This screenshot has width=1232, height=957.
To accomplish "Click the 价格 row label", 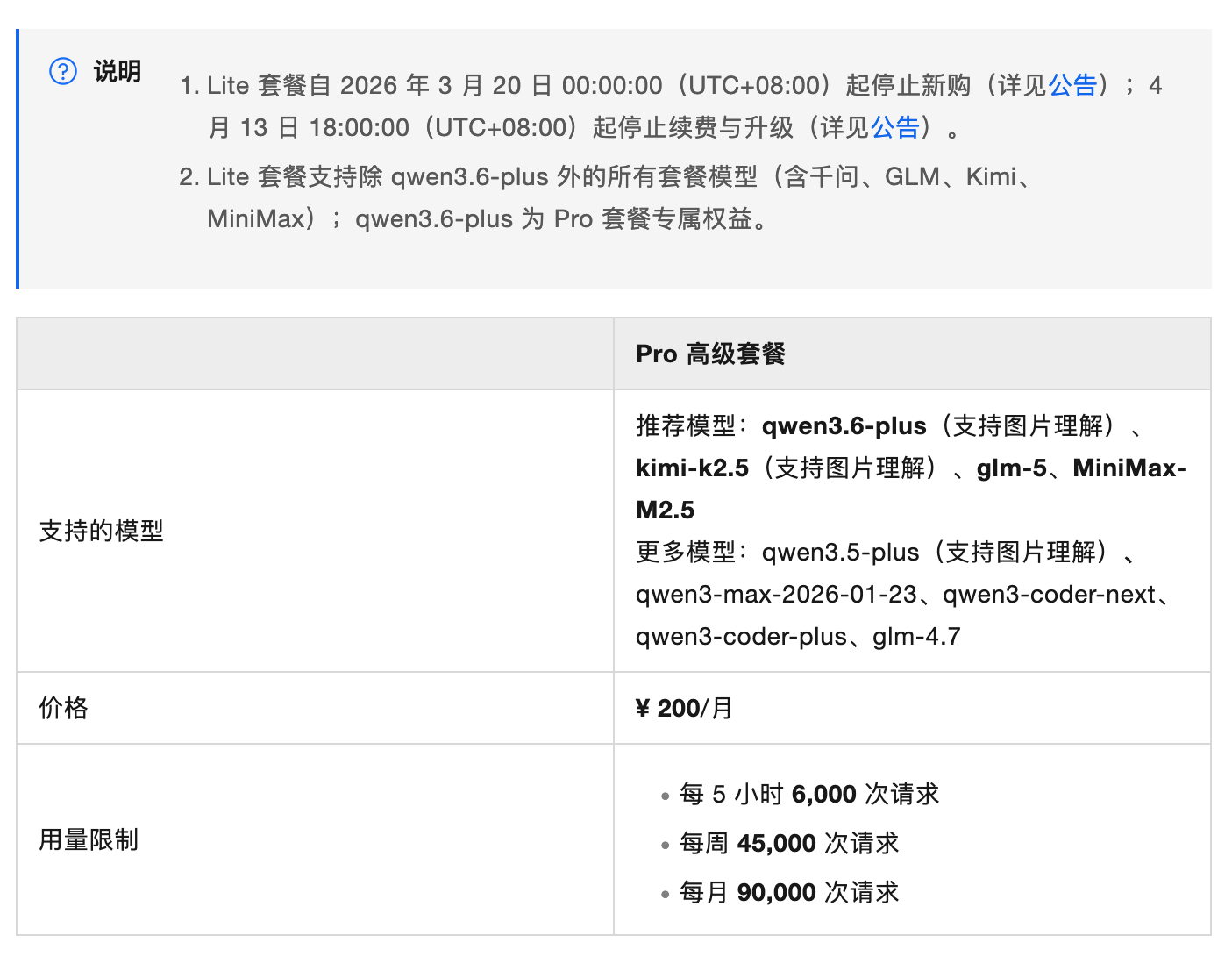I will [63, 708].
